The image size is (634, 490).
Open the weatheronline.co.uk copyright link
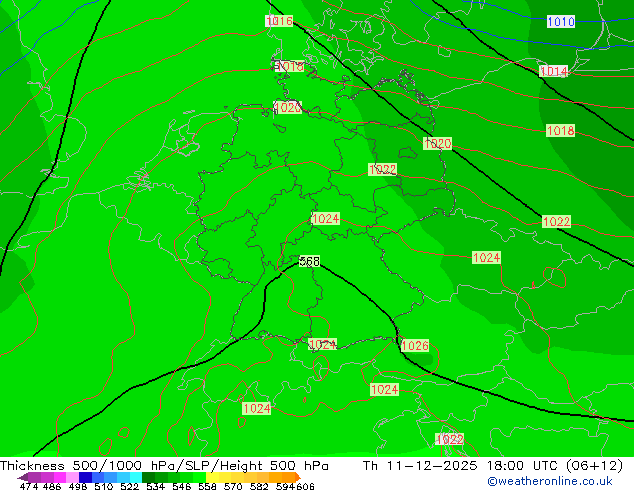click(550, 481)
